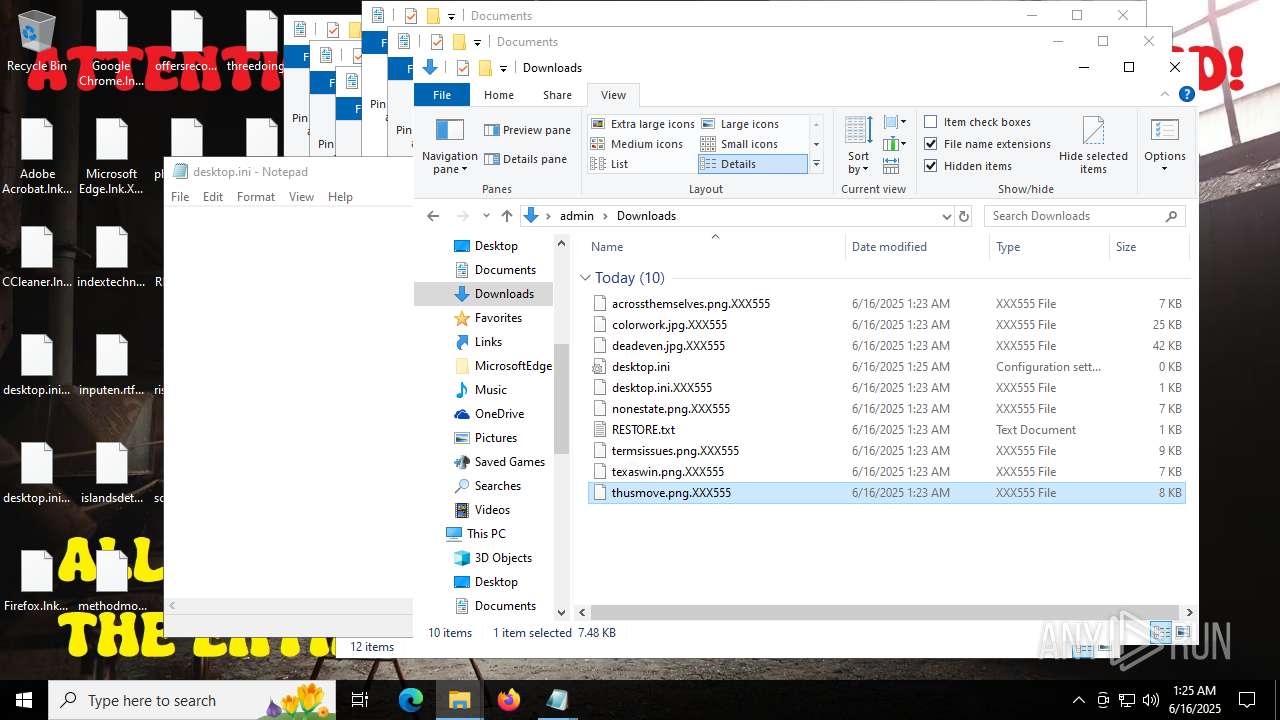Open the Quick Access Toolbar customize dropdown
This screenshot has height=720, width=1280.
point(502,68)
